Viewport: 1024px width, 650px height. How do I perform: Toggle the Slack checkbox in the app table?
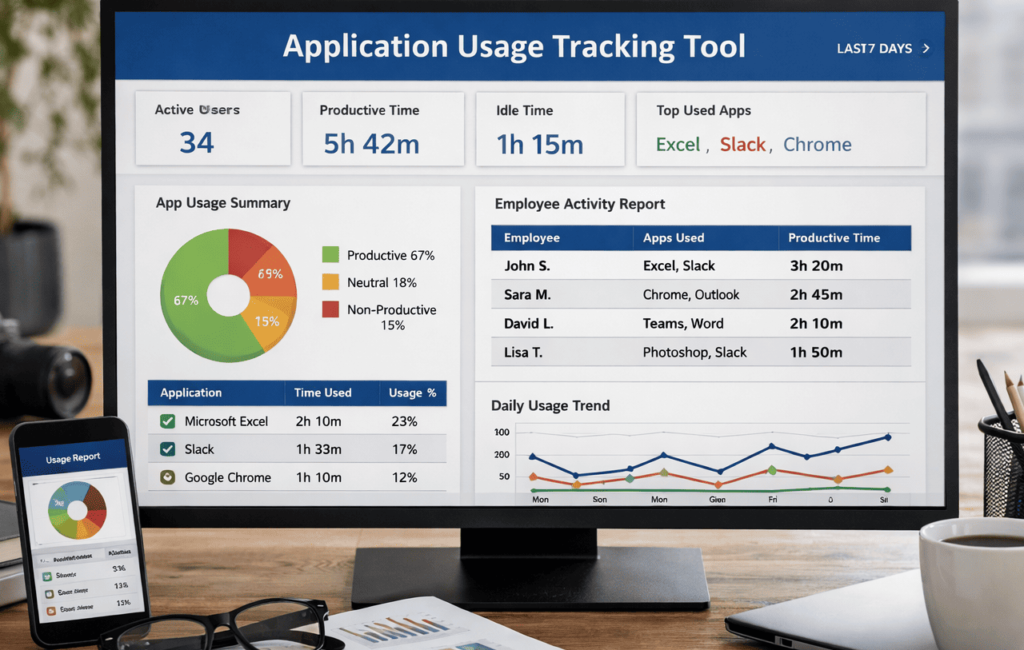tap(165, 449)
